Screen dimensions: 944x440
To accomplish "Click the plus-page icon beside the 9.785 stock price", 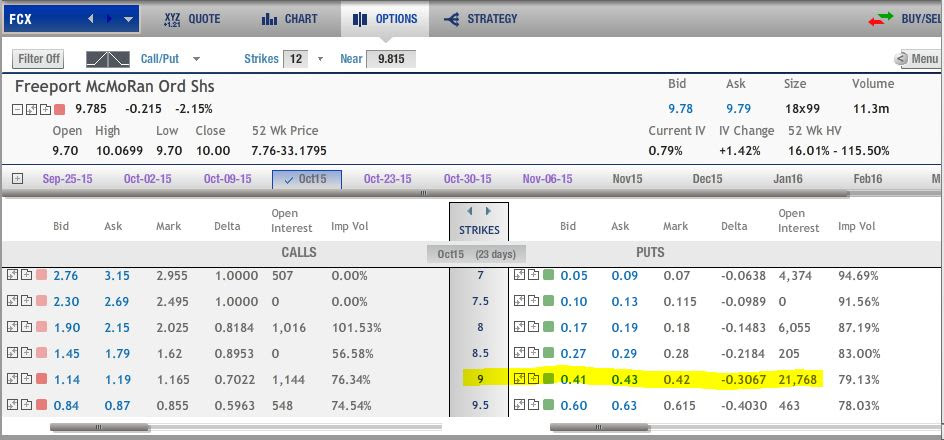I will (45, 110).
